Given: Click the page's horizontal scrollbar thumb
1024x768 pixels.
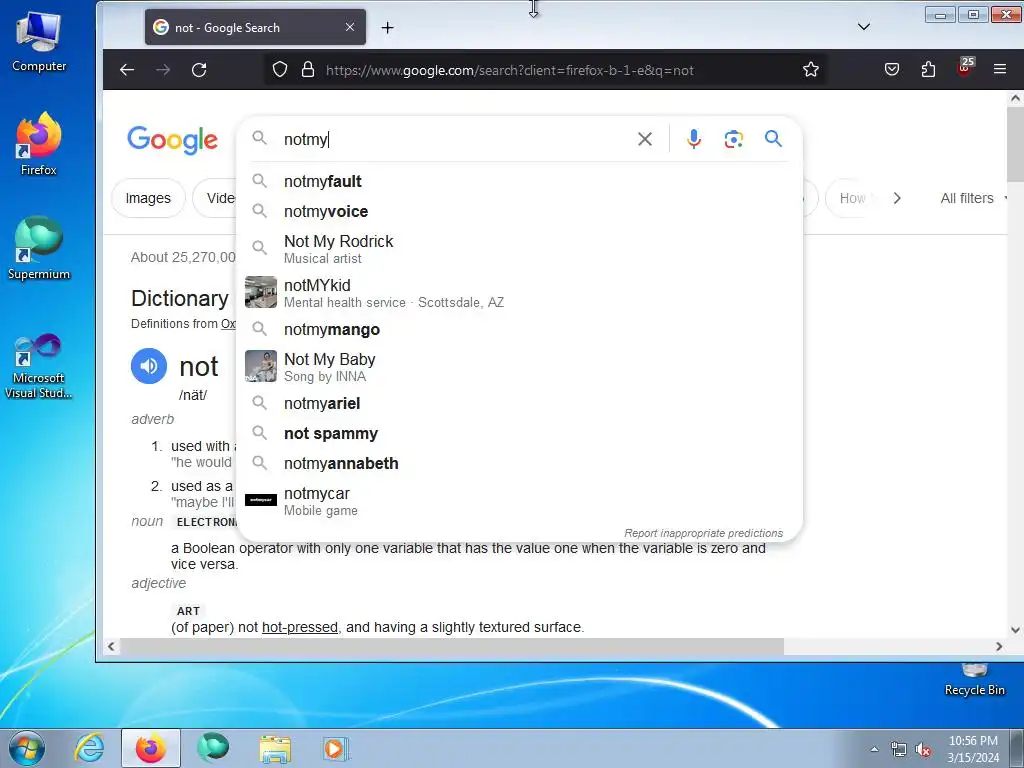Looking at the screenshot, I should (x=451, y=646).
